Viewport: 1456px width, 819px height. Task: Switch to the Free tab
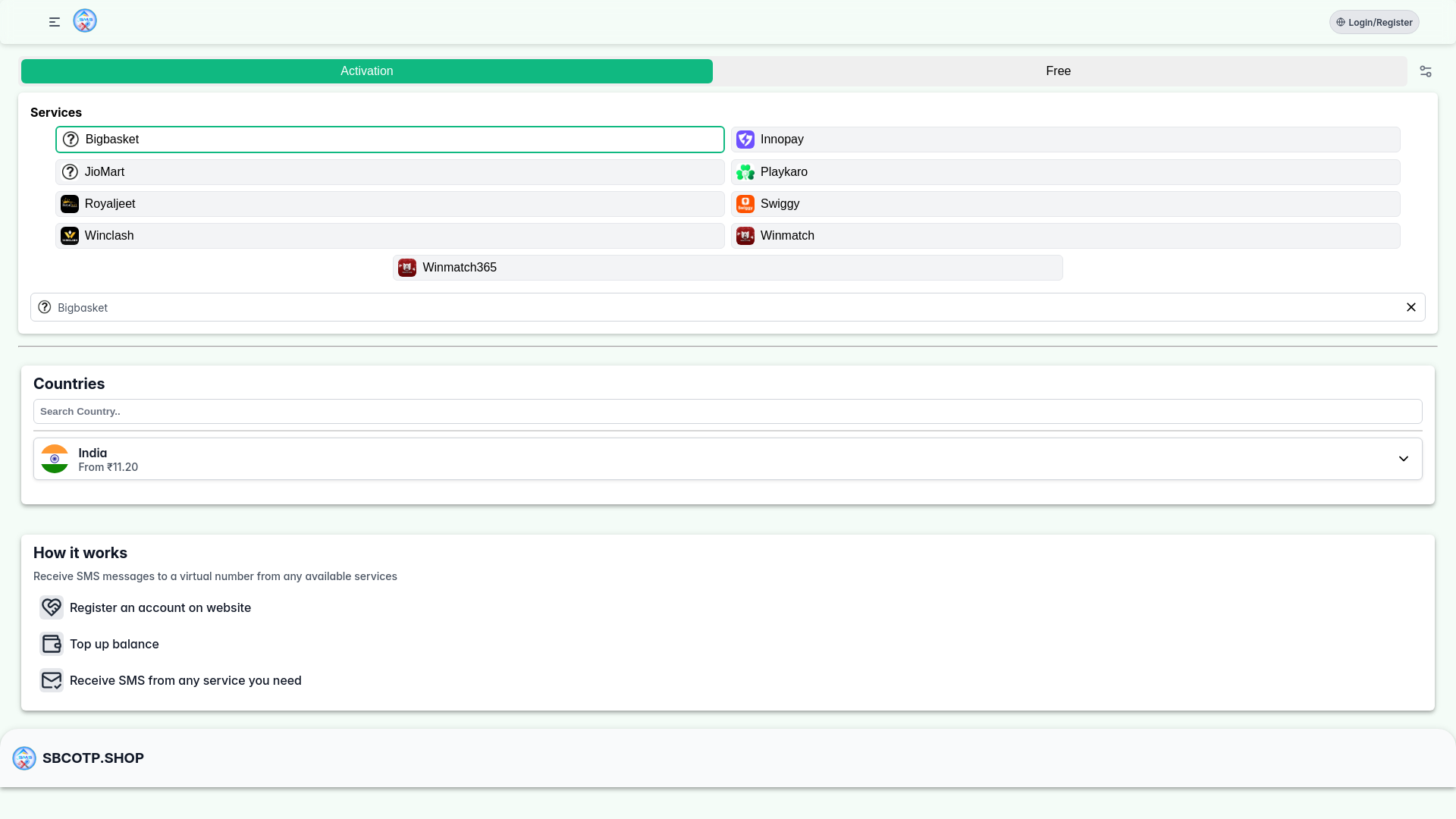[x=1059, y=71]
